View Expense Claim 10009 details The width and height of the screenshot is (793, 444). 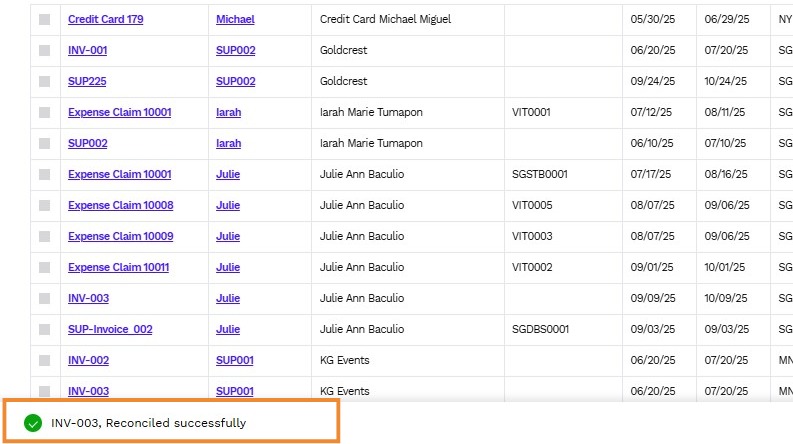tap(120, 236)
